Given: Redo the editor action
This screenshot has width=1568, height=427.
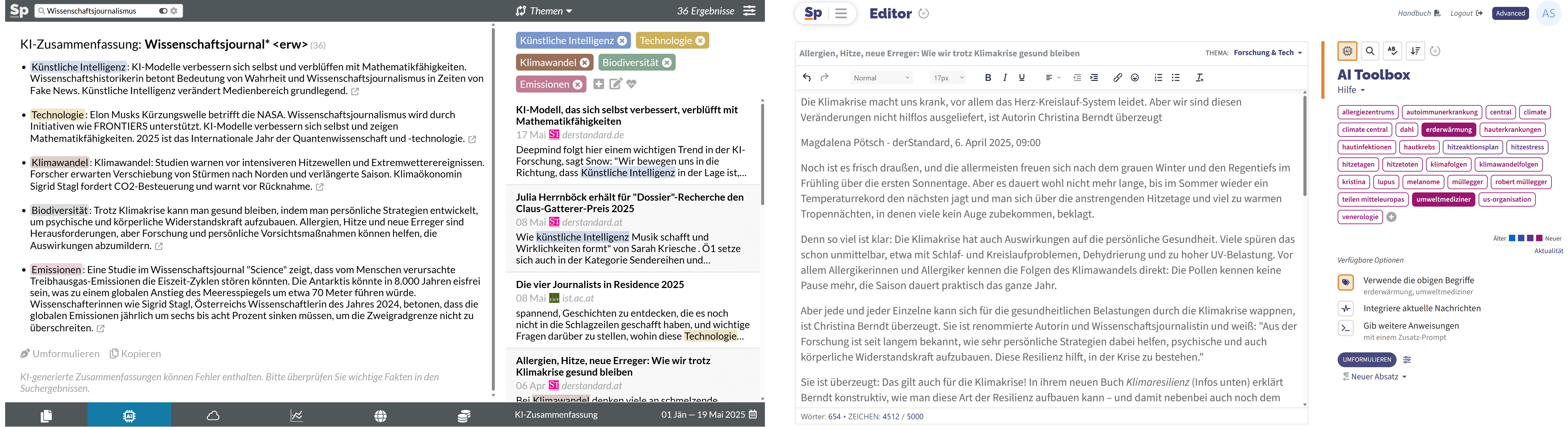Looking at the screenshot, I should pyautogui.click(x=824, y=77).
